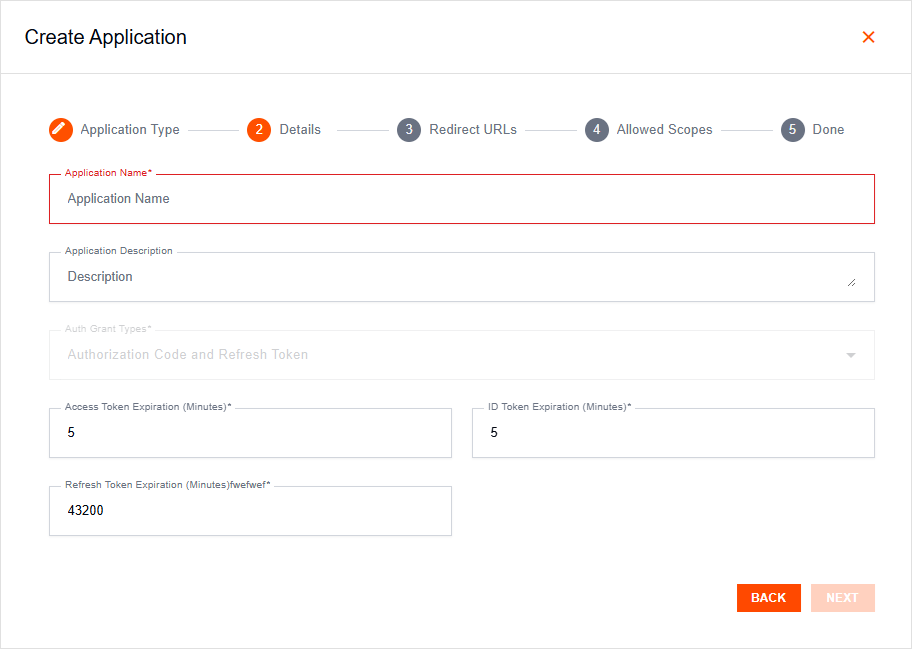Select step 4 Allowed Scopes circle
This screenshot has width=912, height=649.
(x=597, y=130)
